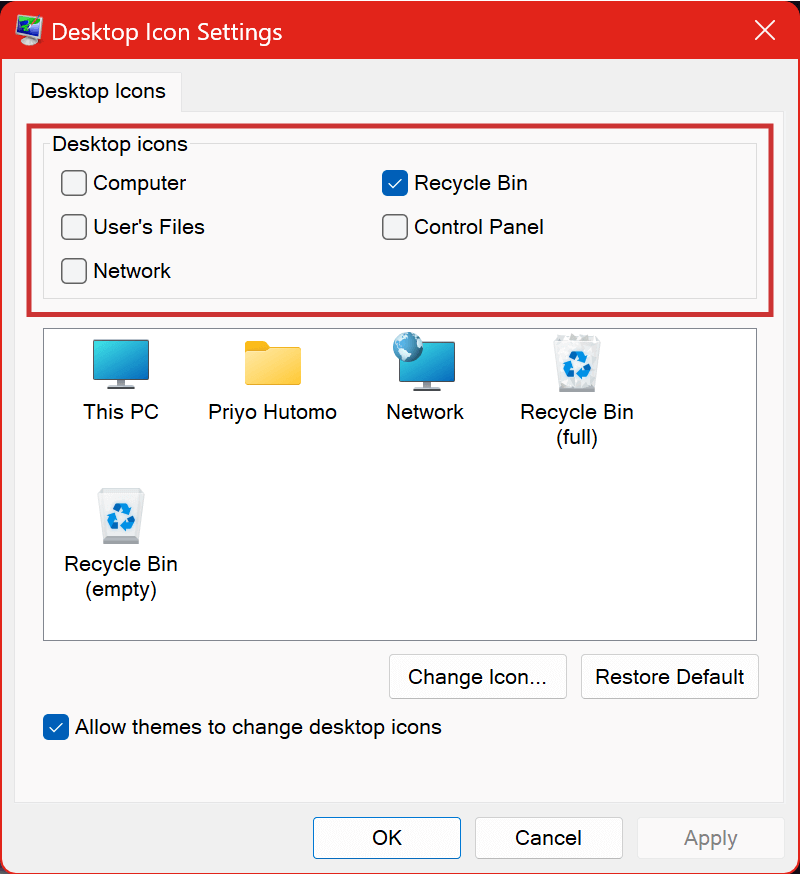The height and width of the screenshot is (874, 800).
Task: Toggle Allow themes to change desktop icons
Action: (56, 727)
